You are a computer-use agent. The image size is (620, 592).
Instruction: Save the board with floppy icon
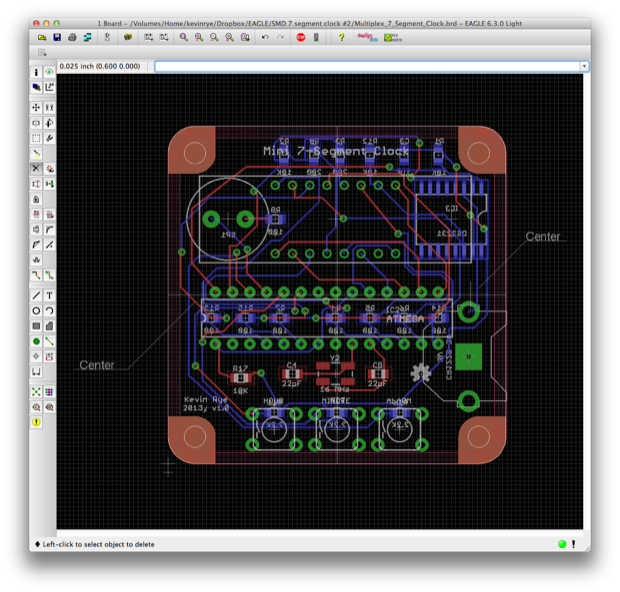click(57, 38)
